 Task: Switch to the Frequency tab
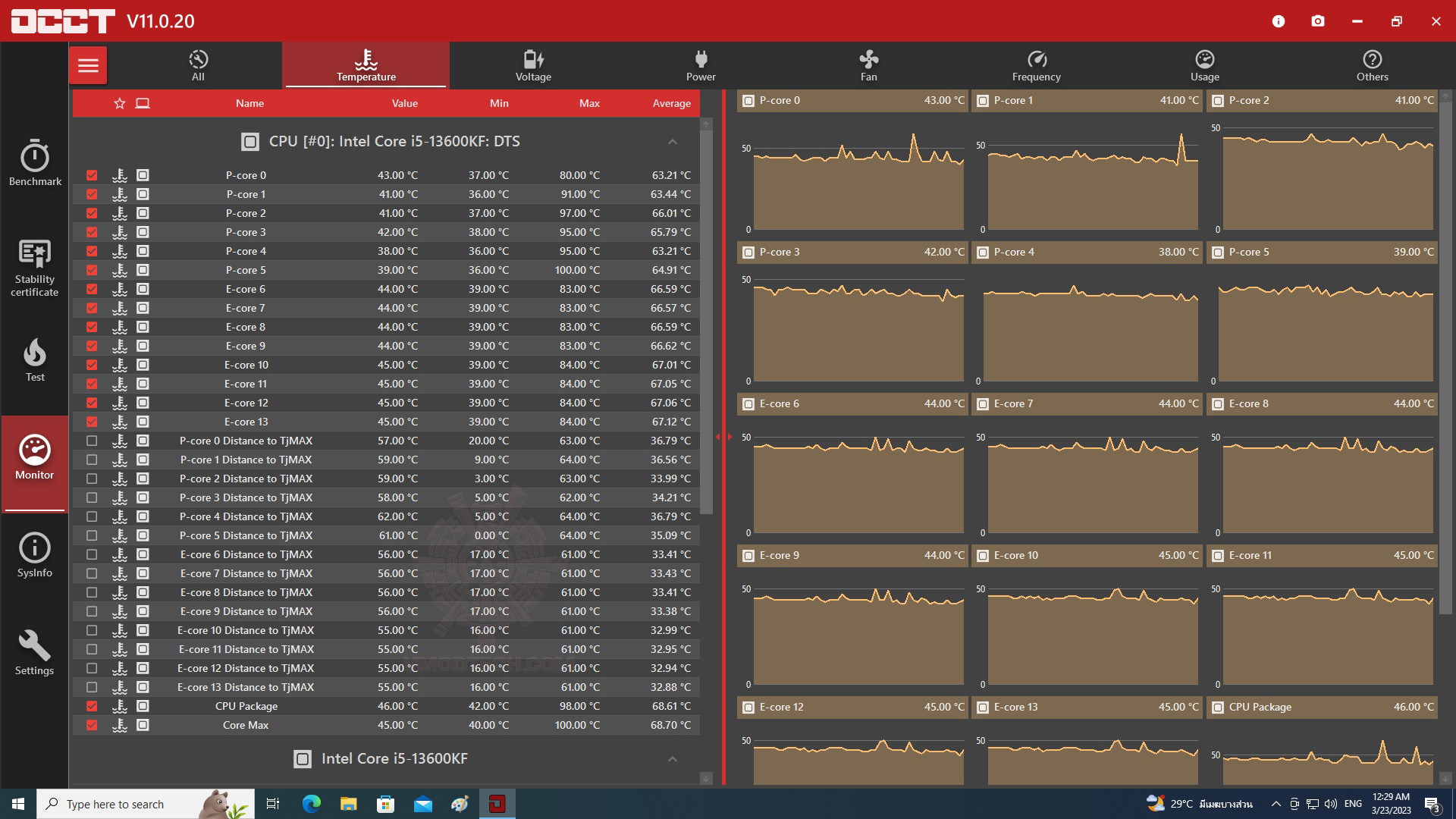coord(1036,65)
